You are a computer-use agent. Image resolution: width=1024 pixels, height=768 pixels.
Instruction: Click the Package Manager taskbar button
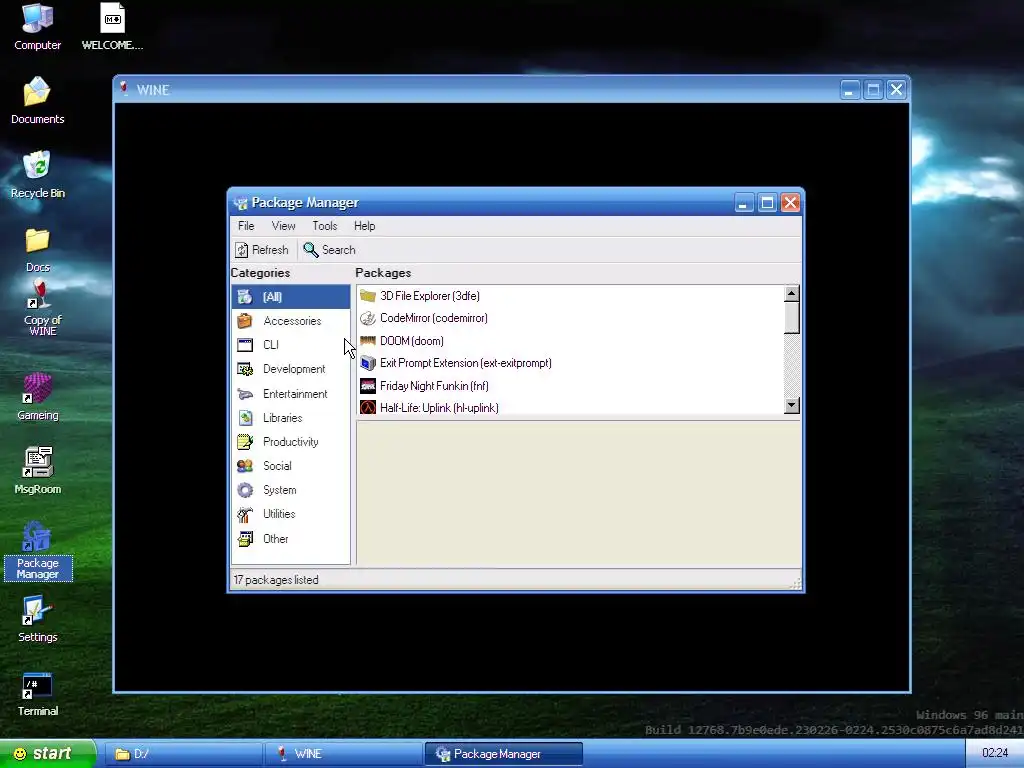504,754
